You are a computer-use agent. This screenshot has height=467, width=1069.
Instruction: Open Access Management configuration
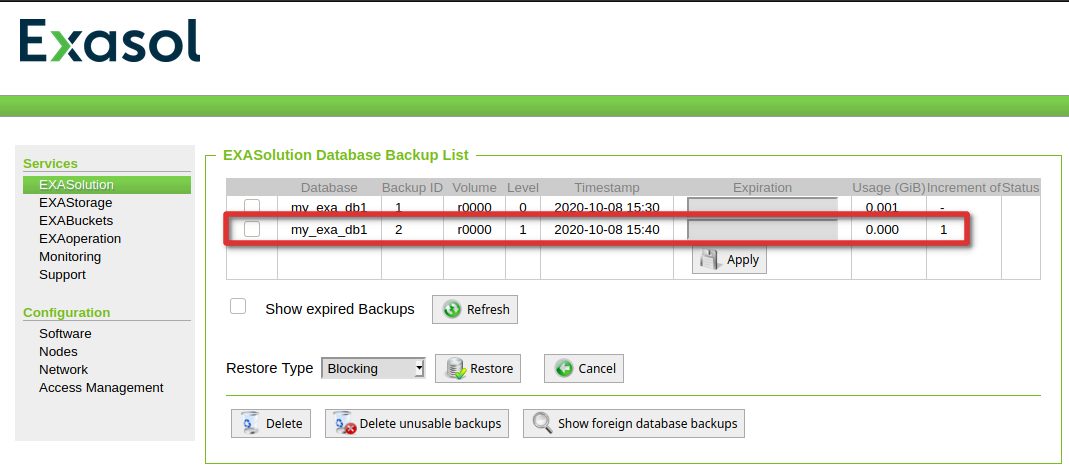(101, 387)
